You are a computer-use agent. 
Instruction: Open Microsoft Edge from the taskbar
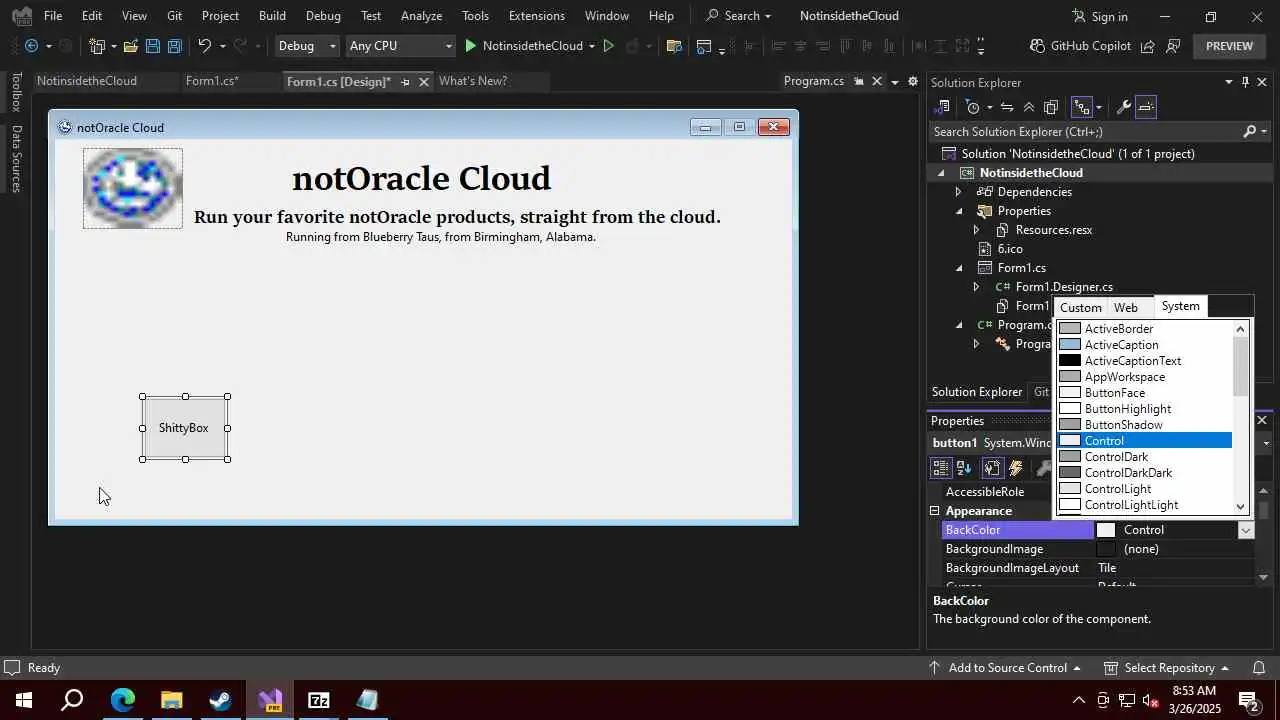pyautogui.click(x=122, y=700)
